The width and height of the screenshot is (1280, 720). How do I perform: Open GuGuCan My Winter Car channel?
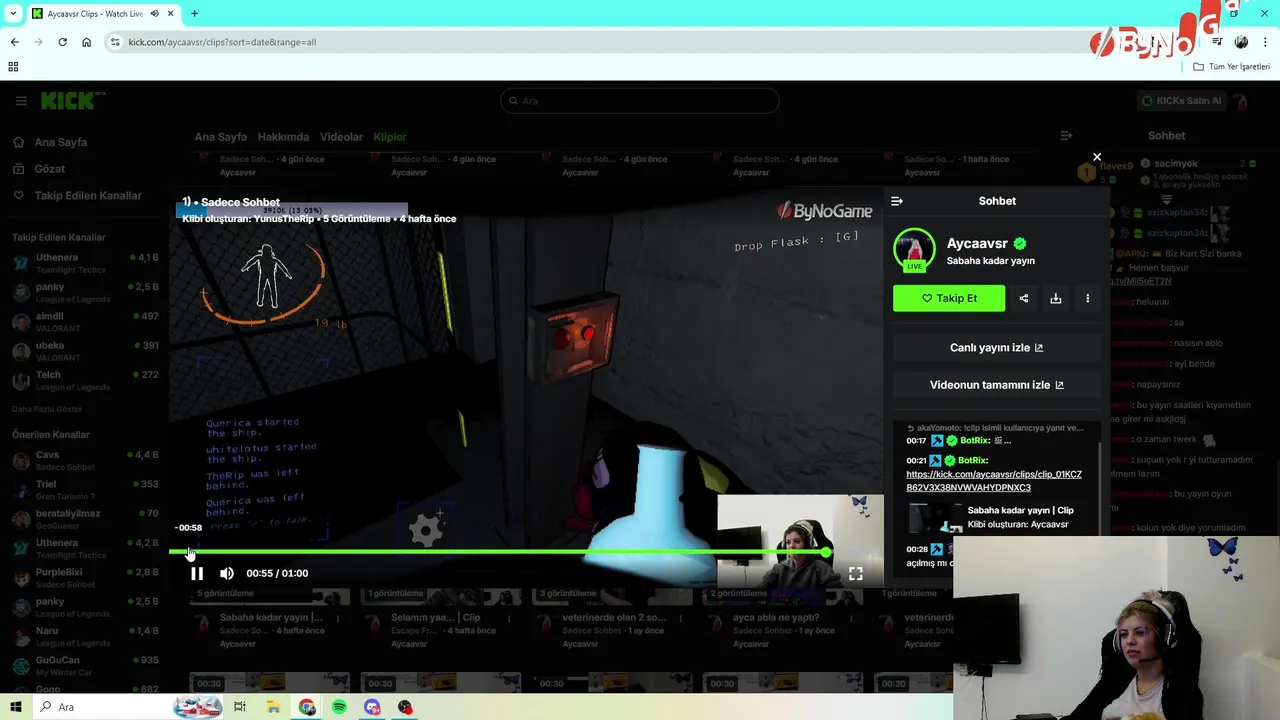85,666
